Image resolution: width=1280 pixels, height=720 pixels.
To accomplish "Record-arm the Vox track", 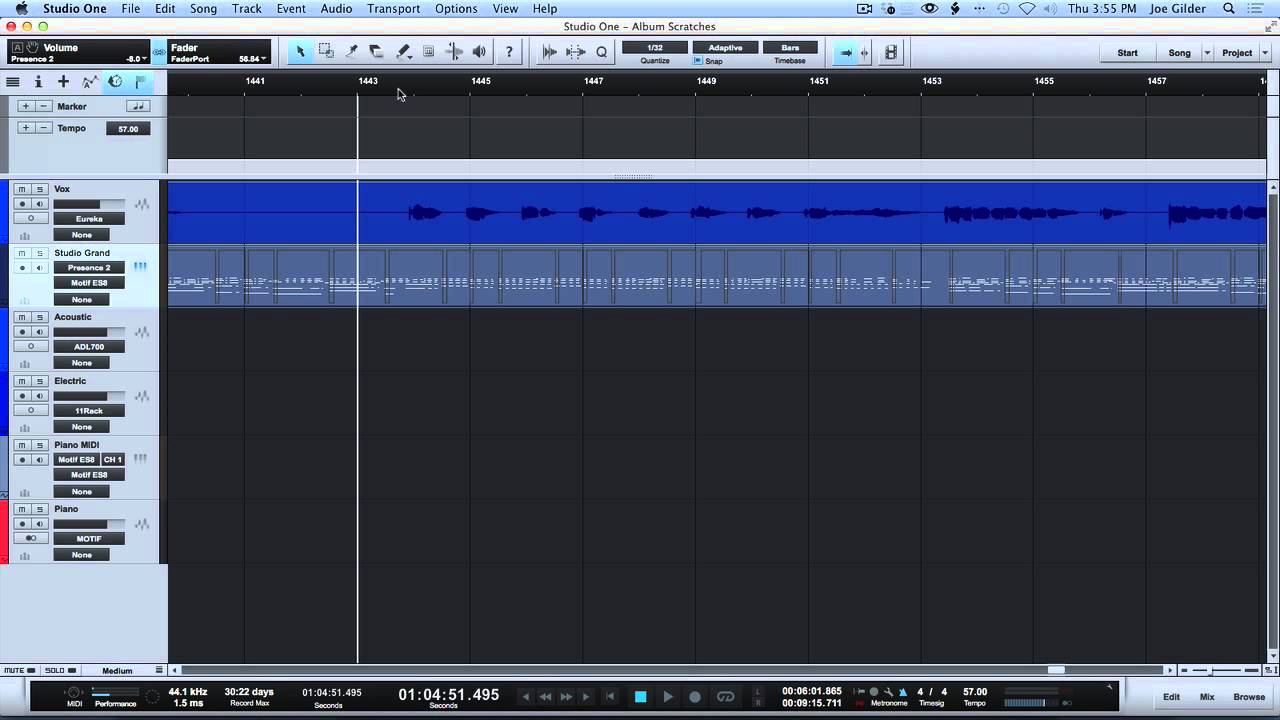I will 22,204.
